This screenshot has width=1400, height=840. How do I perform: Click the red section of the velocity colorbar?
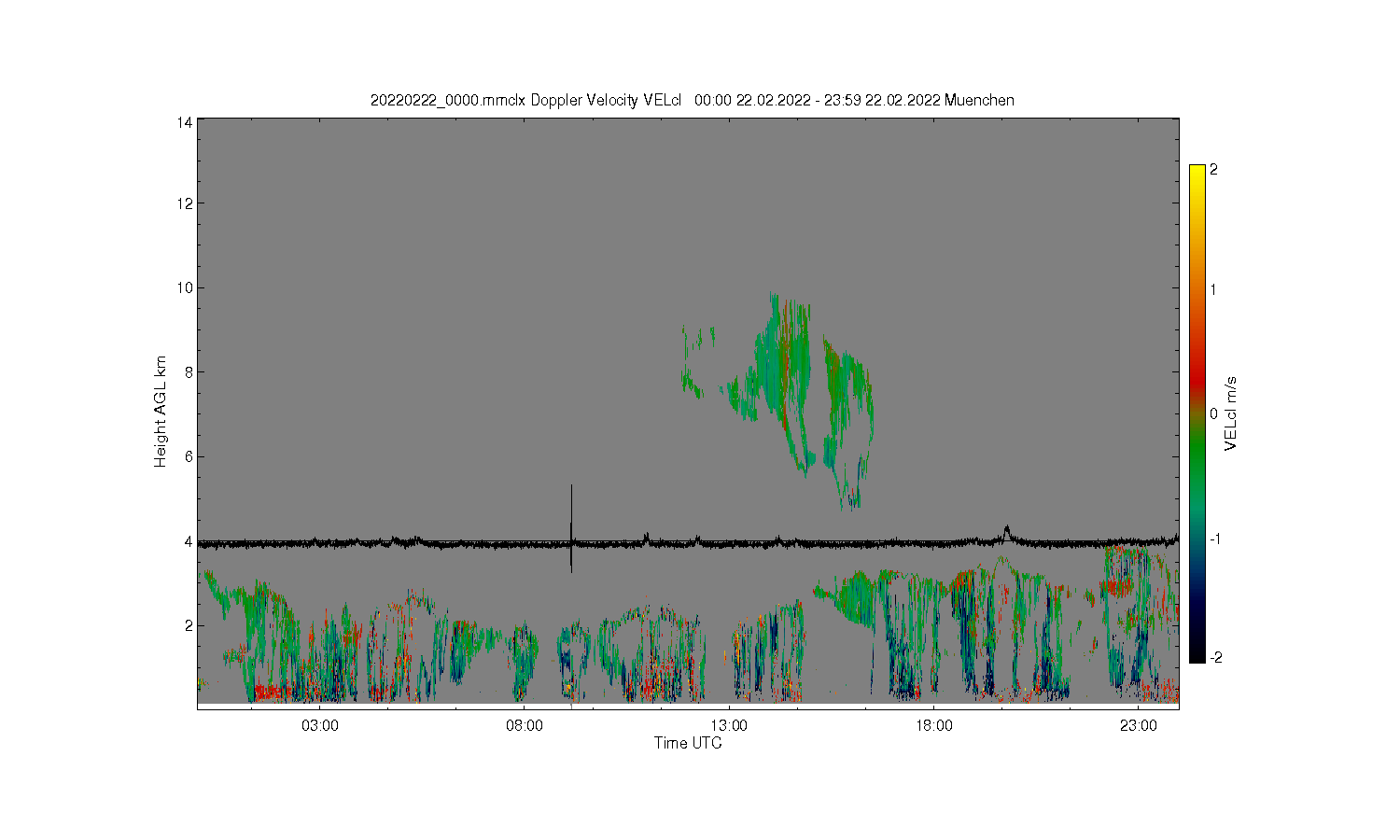click(x=1197, y=378)
